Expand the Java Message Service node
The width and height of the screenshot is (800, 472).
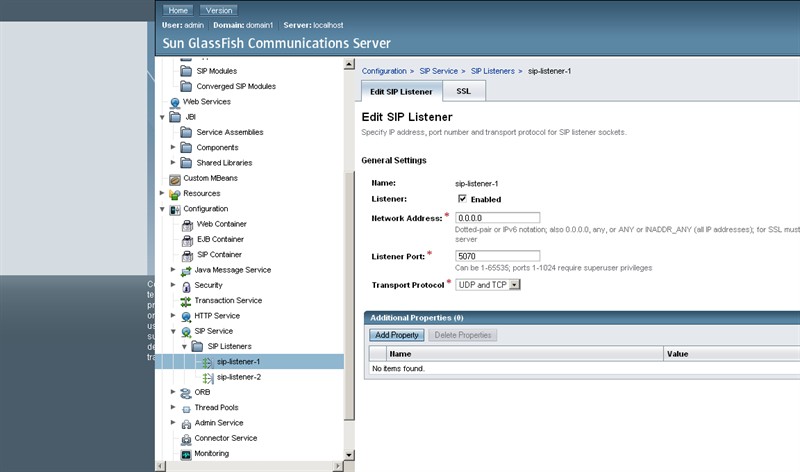[x=173, y=269]
